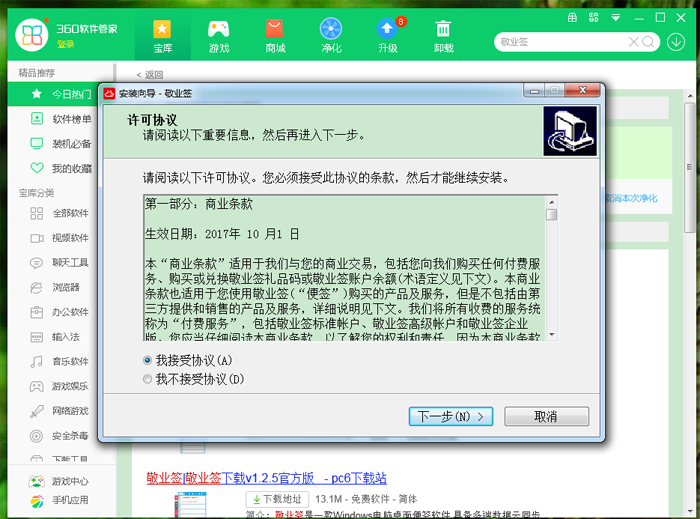Click the 返回 back link
This screenshot has width=700, height=519.
[150, 75]
